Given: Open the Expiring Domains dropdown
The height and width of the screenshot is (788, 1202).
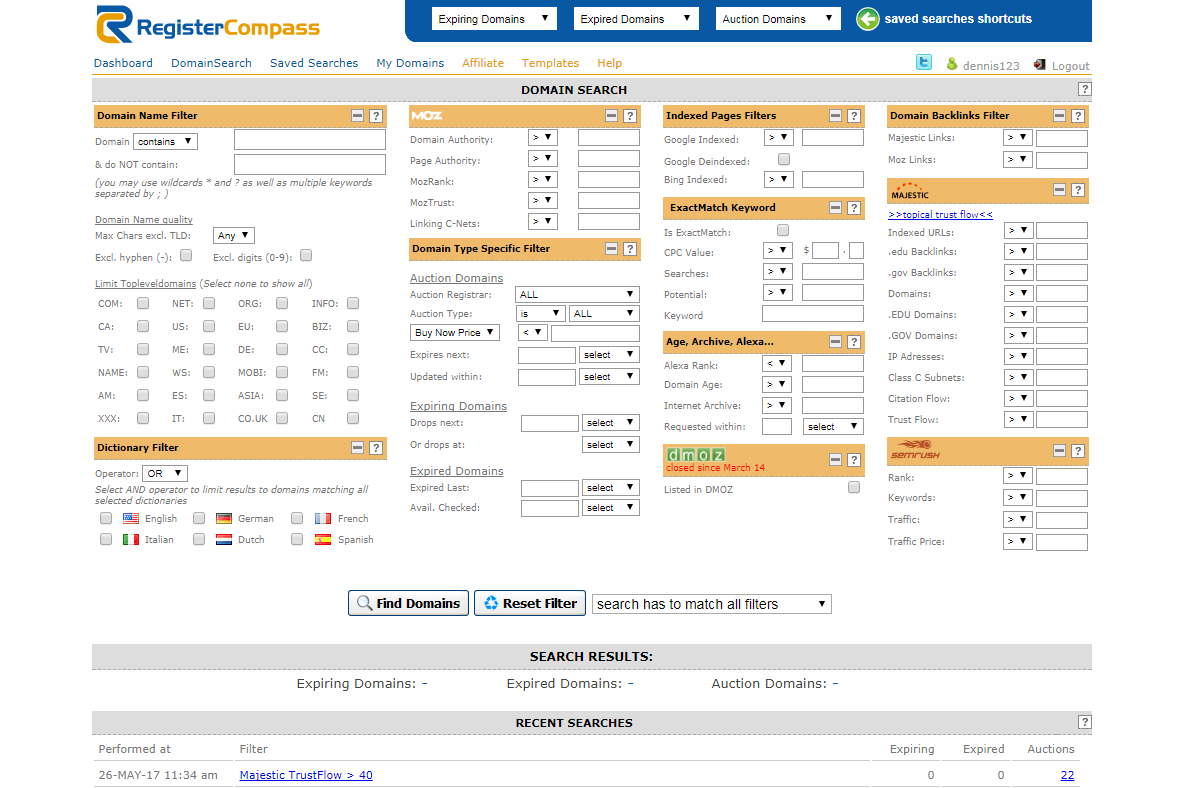Looking at the screenshot, I should tap(494, 19).
